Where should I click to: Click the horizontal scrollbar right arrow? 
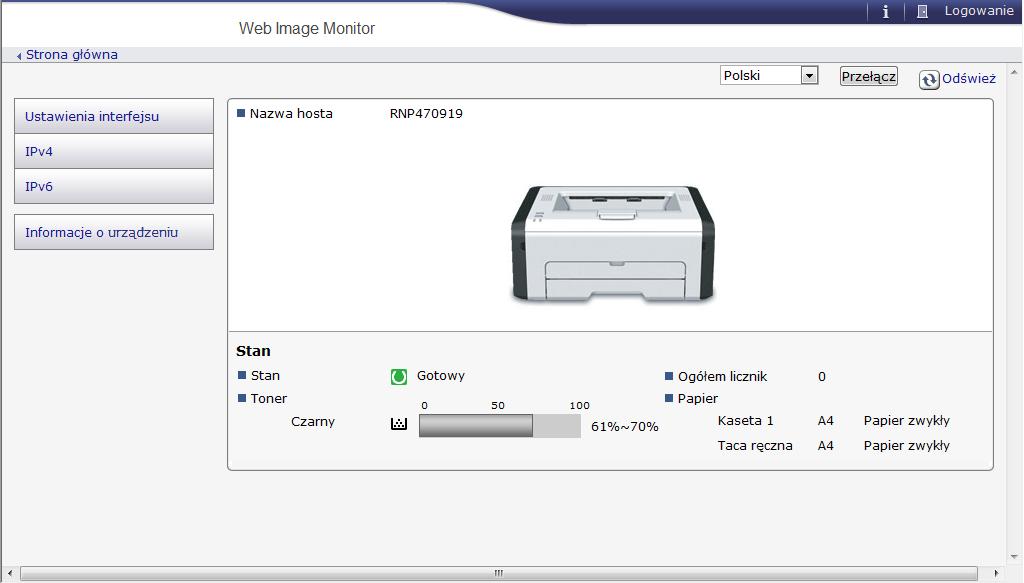pos(996,573)
